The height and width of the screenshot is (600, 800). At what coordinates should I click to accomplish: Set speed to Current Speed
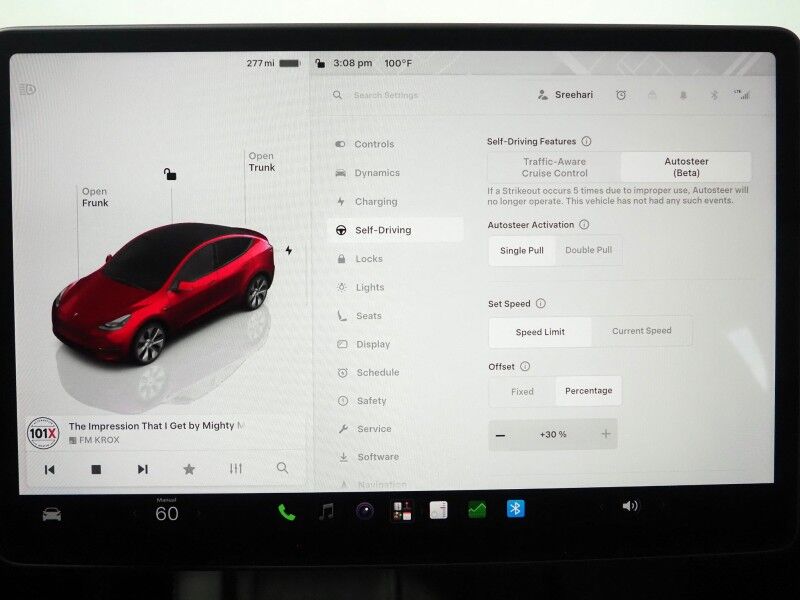click(641, 331)
